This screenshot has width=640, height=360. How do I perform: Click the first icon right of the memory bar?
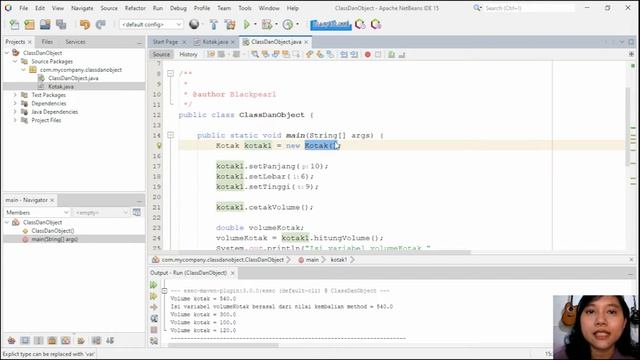[x=360, y=24]
